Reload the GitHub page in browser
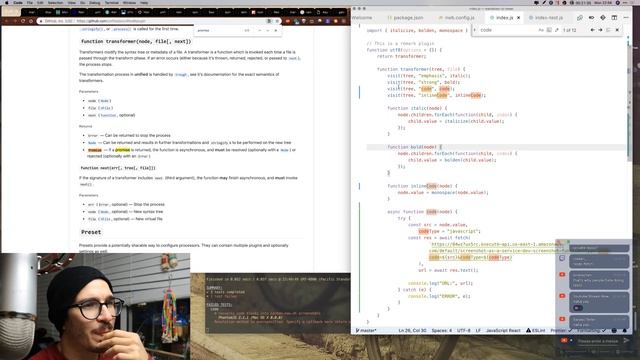Screen dimensions: 640x360 pyautogui.click(x=23, y=21)
